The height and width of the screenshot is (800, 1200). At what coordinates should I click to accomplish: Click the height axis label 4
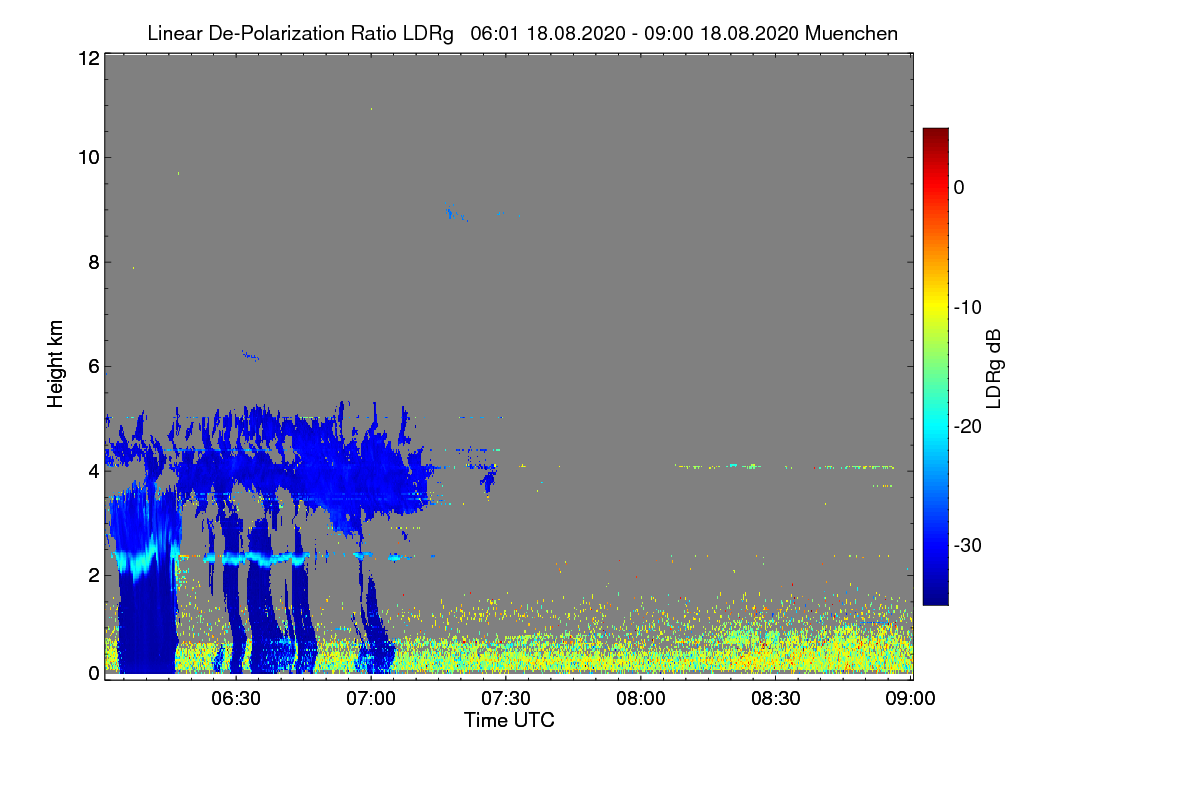[x=93, y=471]
